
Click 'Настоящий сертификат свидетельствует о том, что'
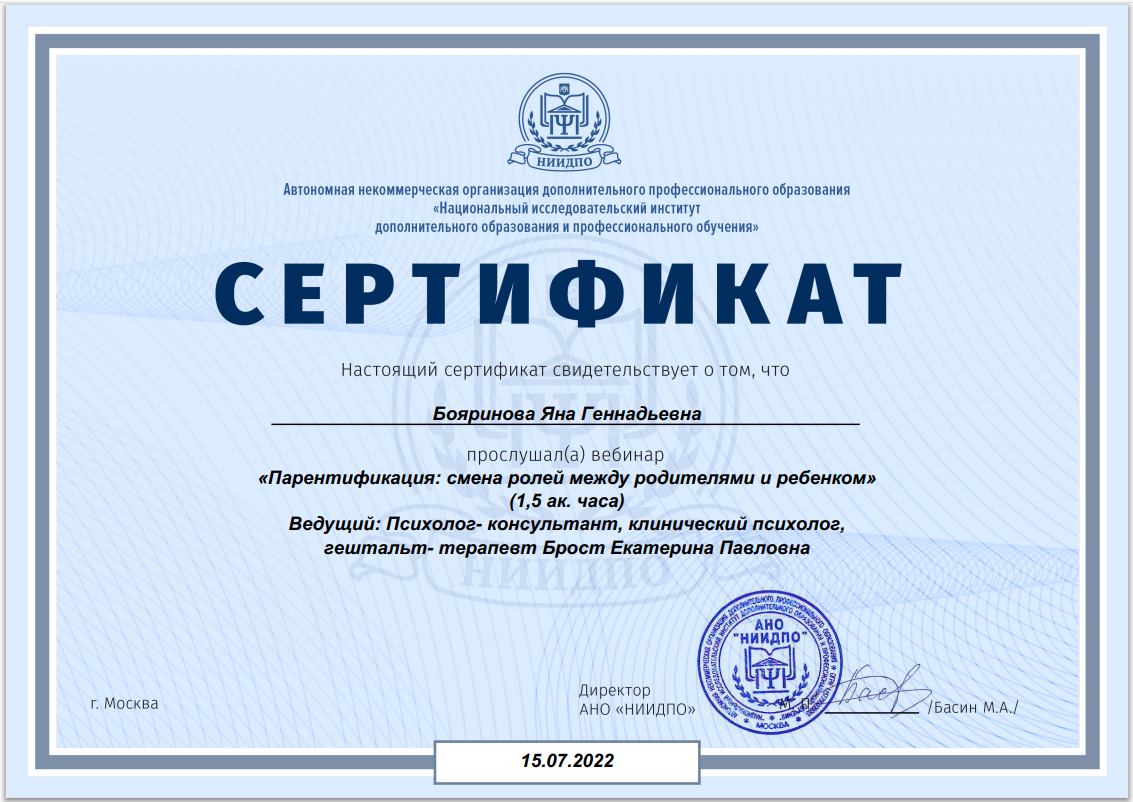coord(565,370)
